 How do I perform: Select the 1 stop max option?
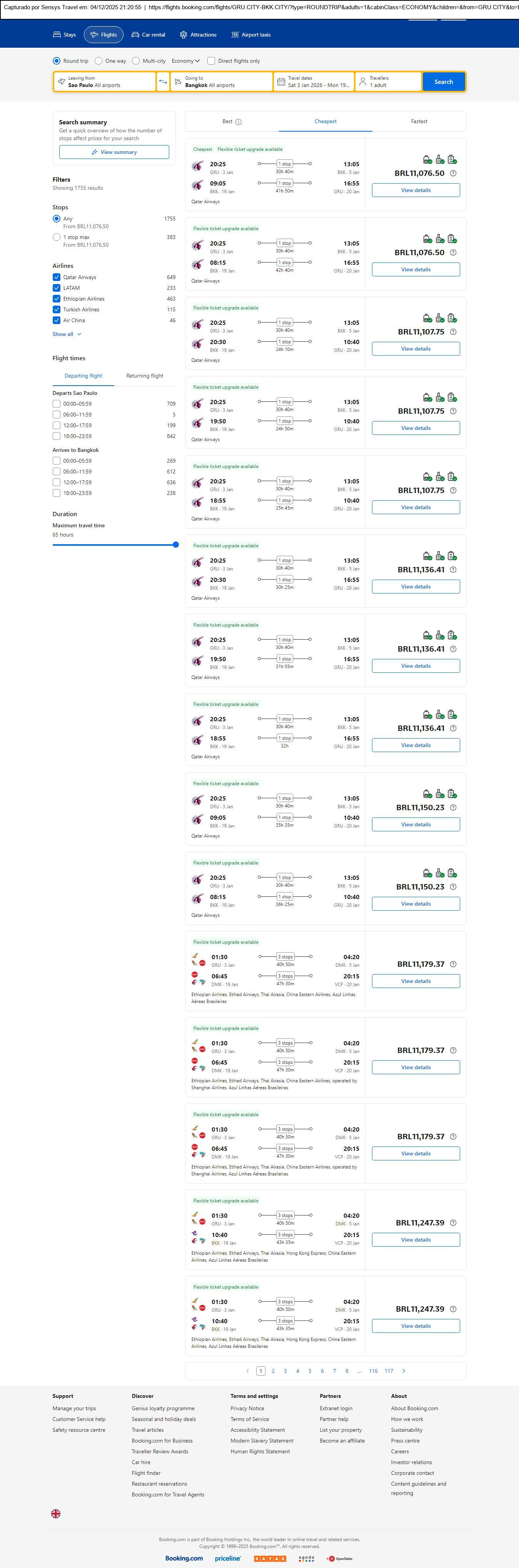point(57,237)
